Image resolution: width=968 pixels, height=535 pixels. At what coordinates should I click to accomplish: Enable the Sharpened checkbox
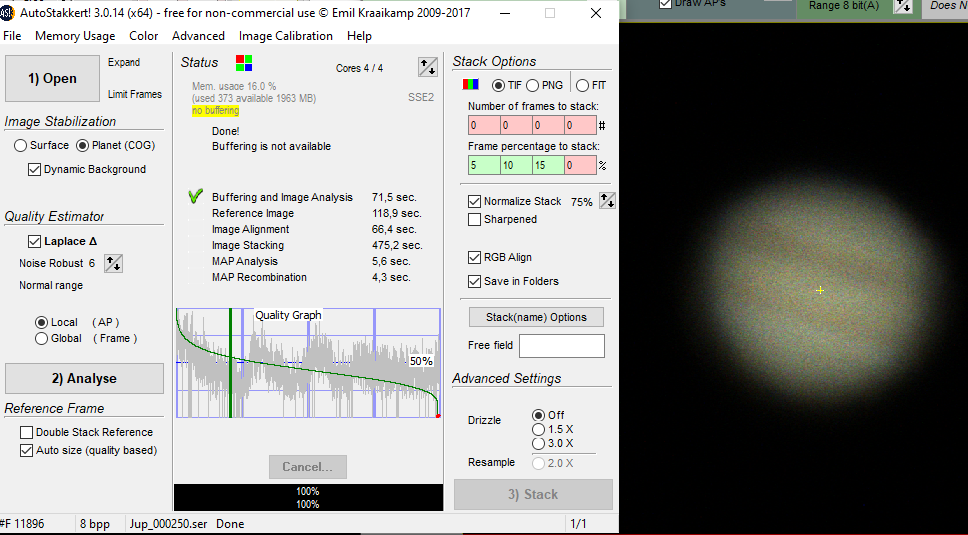click(474, 220)
